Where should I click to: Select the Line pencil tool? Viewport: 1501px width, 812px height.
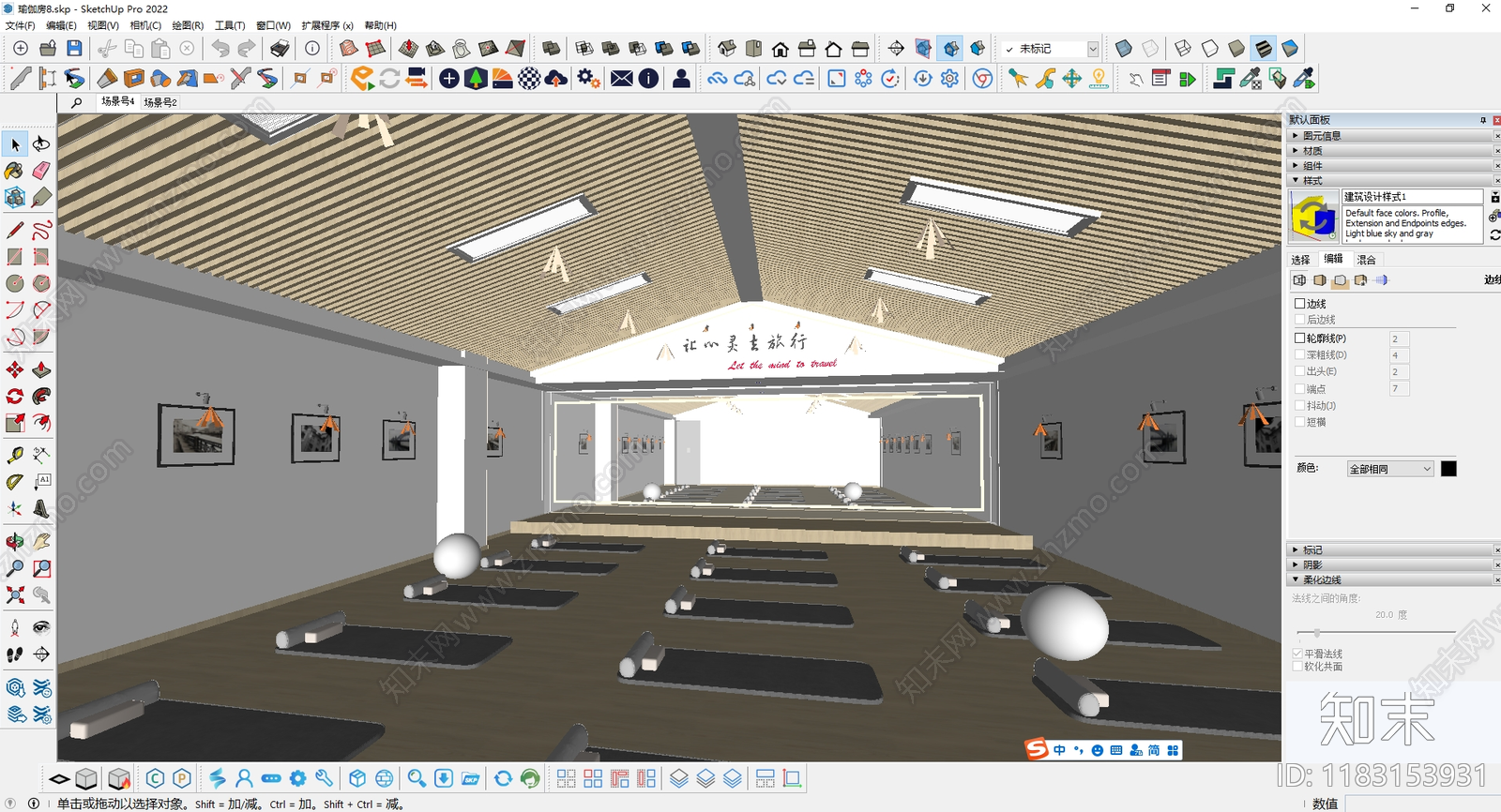coord(15,230)
